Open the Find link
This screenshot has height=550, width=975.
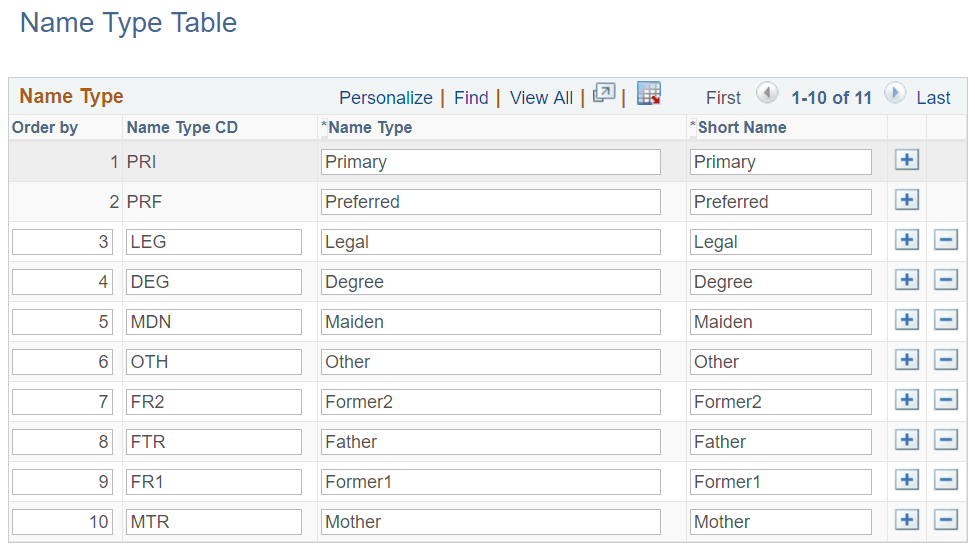[x=471, y=98]
